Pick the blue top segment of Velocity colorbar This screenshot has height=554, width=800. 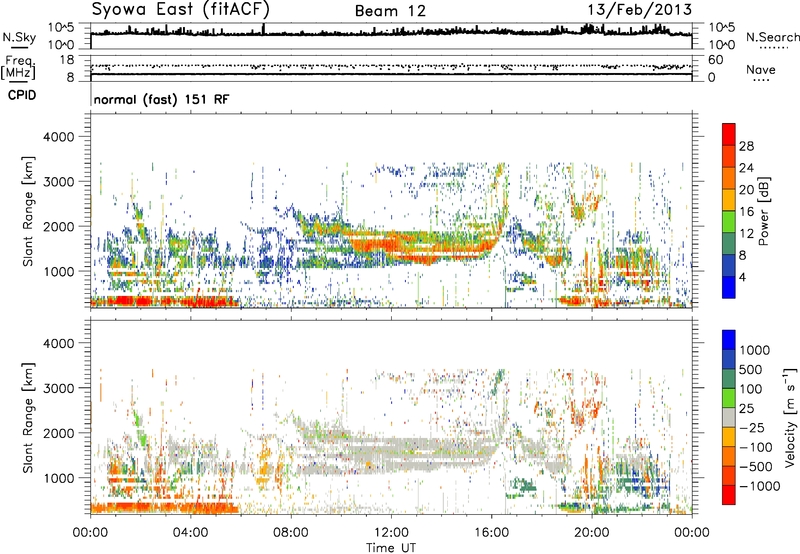(x=729, y=340)
